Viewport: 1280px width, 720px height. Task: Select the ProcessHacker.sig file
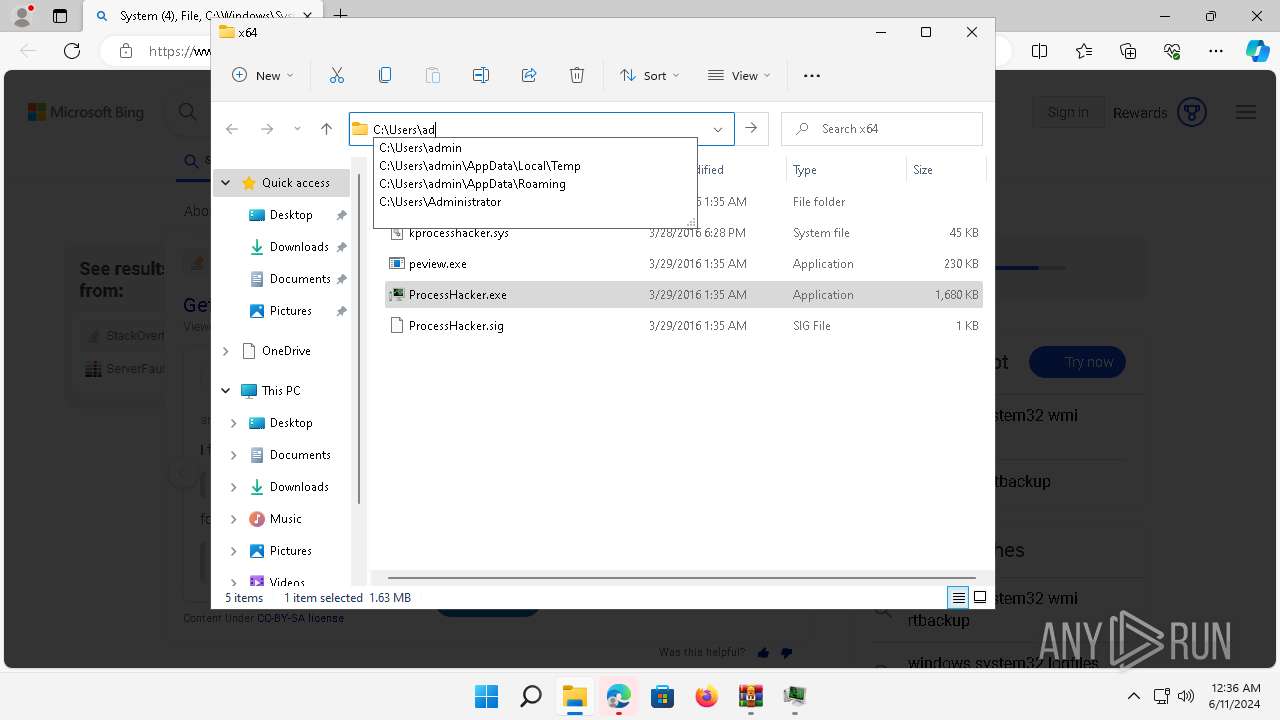[683, 326]
